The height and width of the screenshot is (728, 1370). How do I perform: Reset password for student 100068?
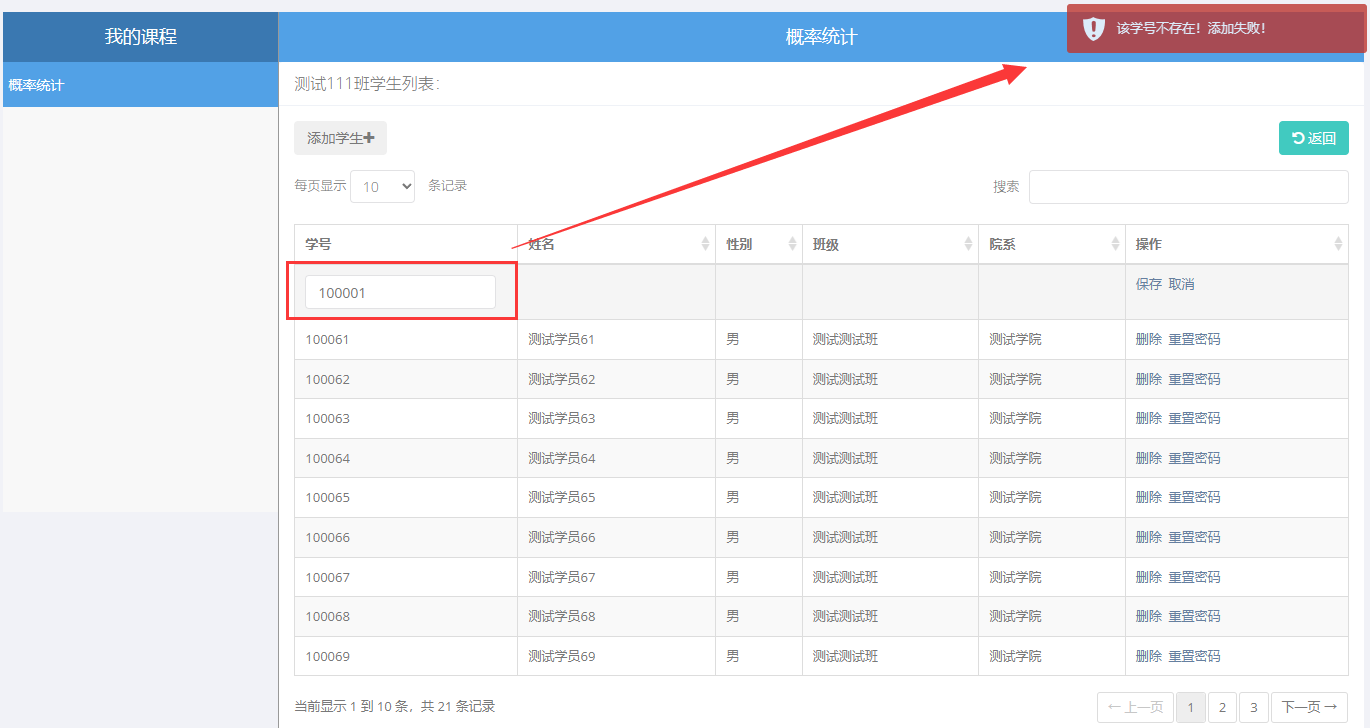pyautogui.click(x=1195, y=616)
